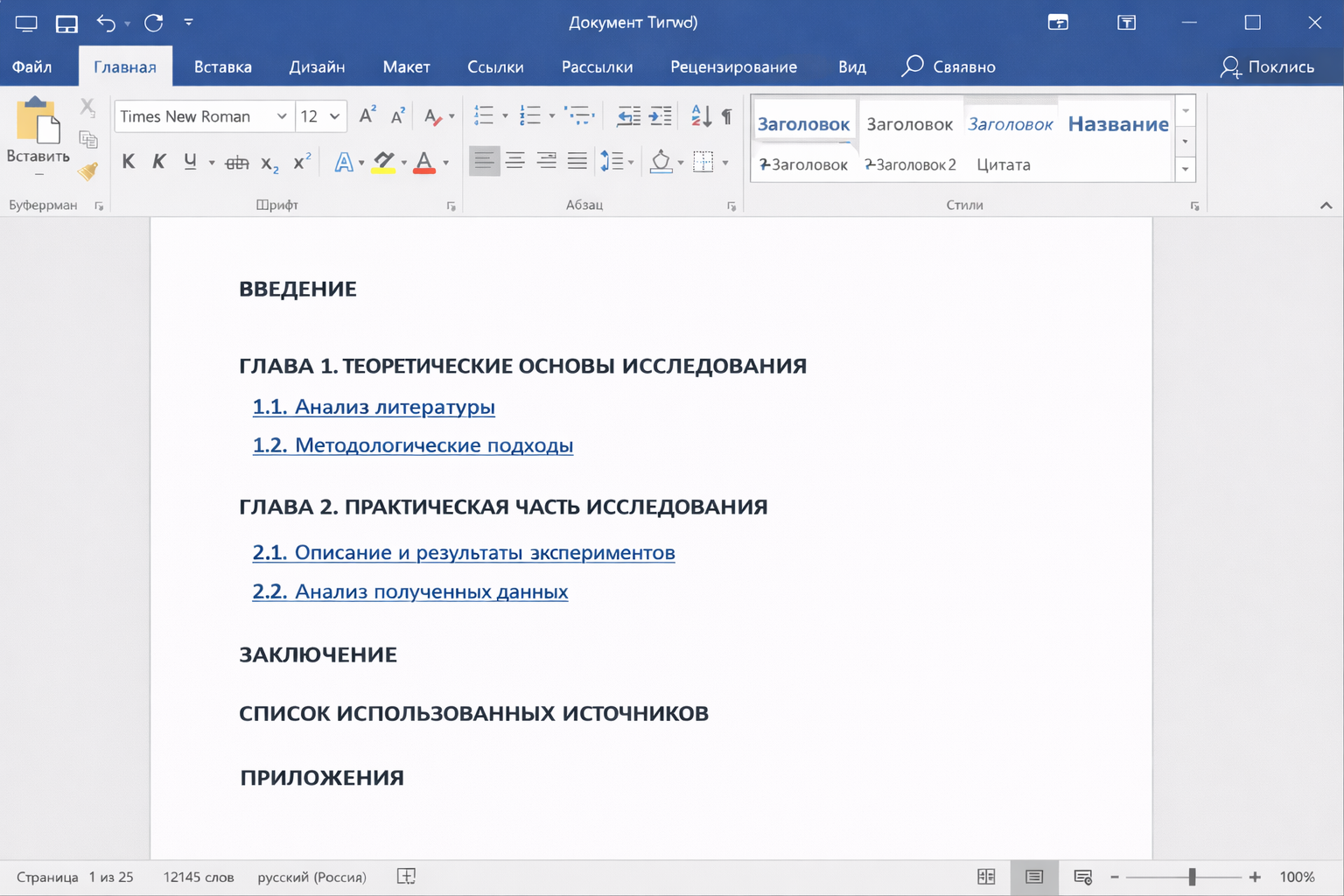Apply yellow text highlight color

(385, 161)
